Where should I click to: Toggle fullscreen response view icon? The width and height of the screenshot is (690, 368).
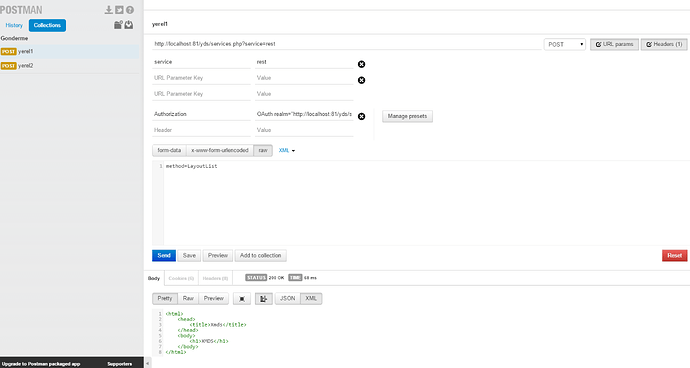click(x=242, y=298)
